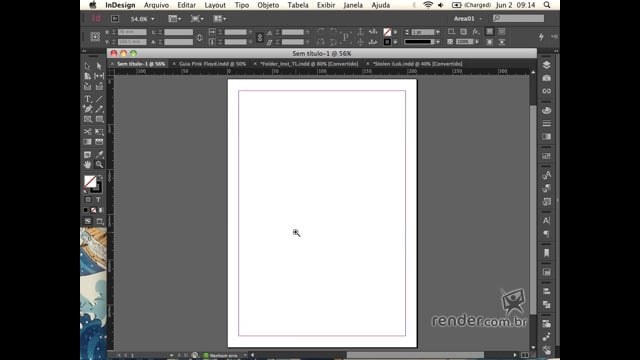Open the Arquivo menu

pos(156,5)
